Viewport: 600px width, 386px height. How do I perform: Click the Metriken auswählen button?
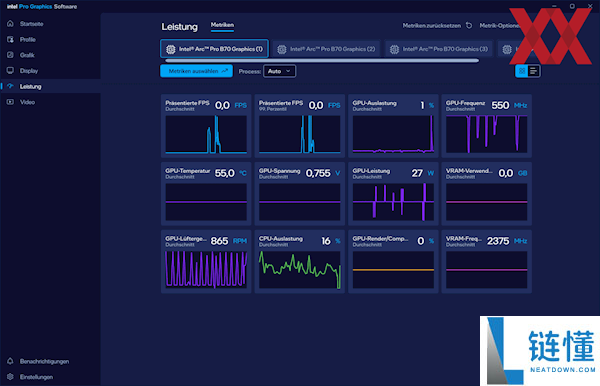[x=196, y=71]
